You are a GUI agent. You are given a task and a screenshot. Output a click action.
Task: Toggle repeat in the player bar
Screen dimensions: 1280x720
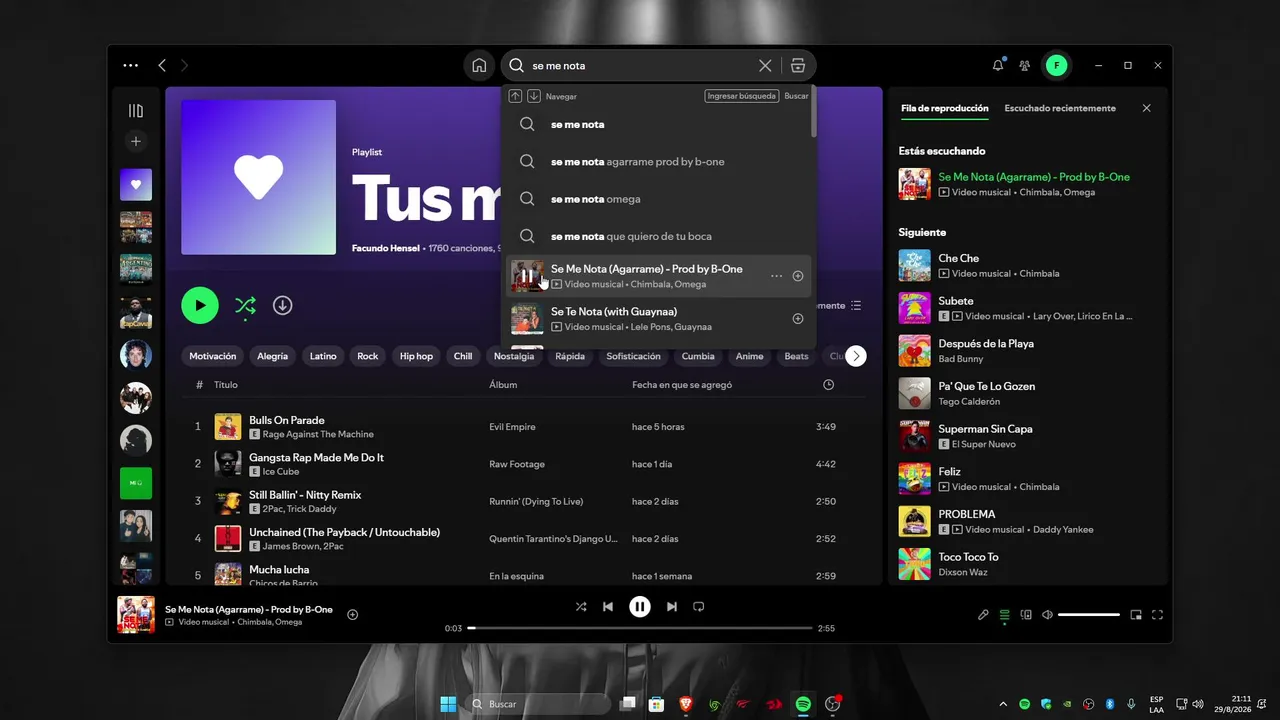point(699,606)
